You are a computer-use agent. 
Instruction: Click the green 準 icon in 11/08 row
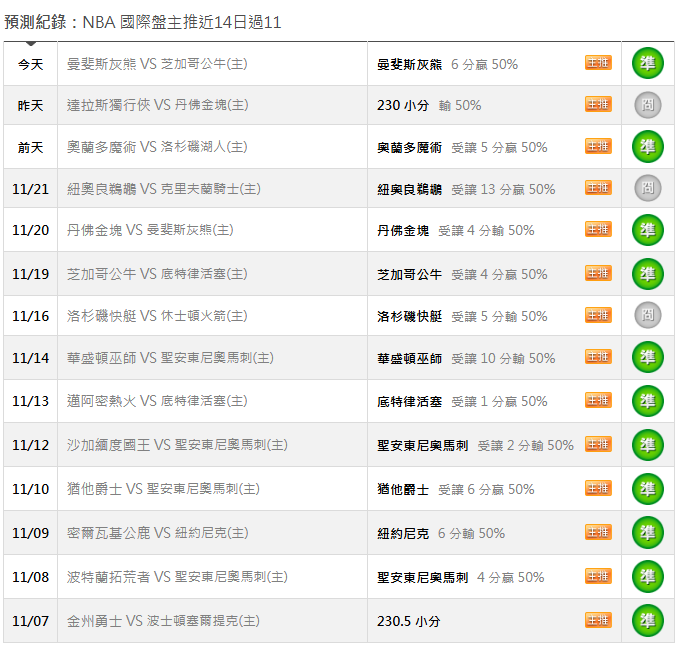647,576
